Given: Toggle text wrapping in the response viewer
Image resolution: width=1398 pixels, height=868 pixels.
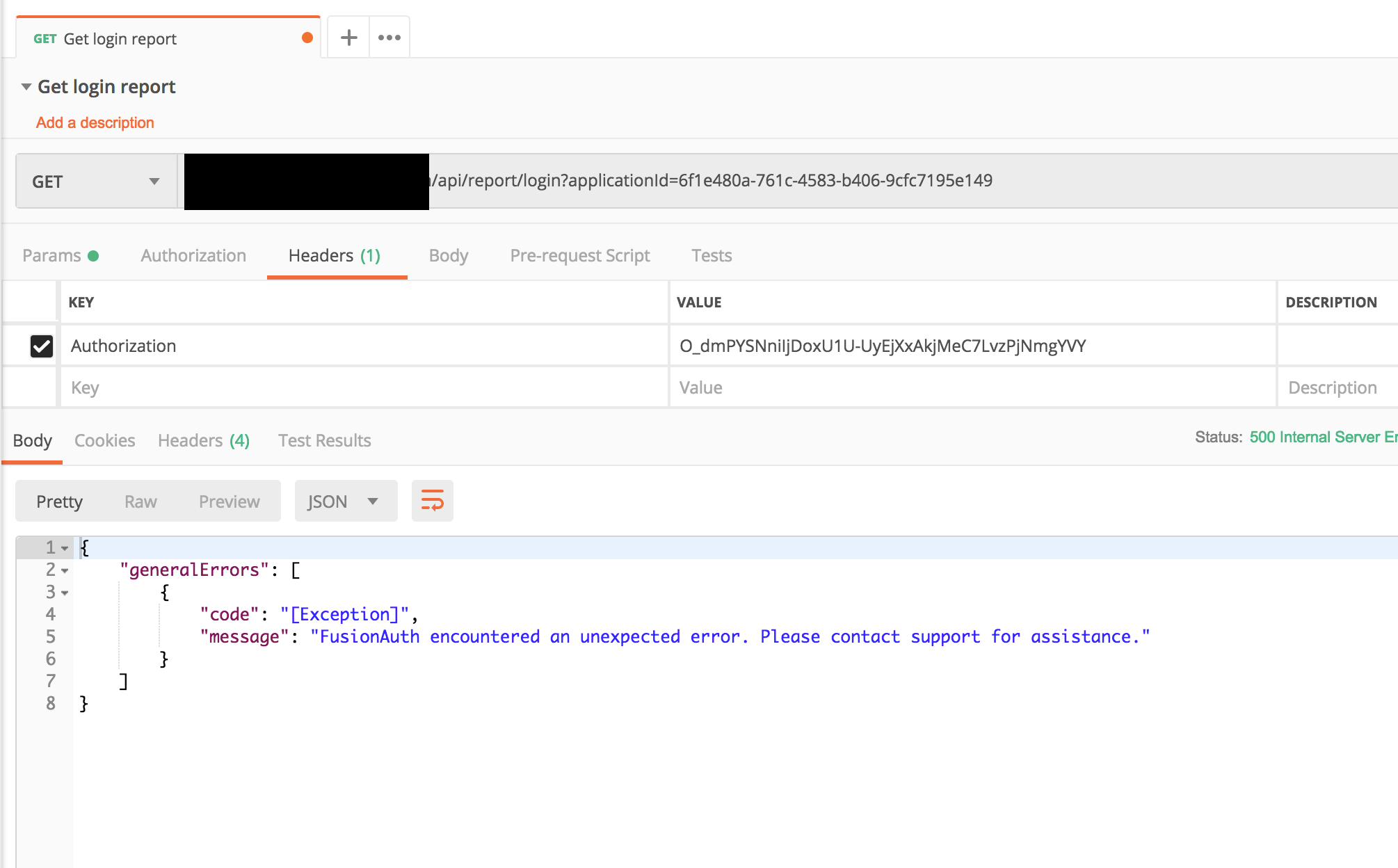Looking at the screenshot, I should (x=432, y=500).
